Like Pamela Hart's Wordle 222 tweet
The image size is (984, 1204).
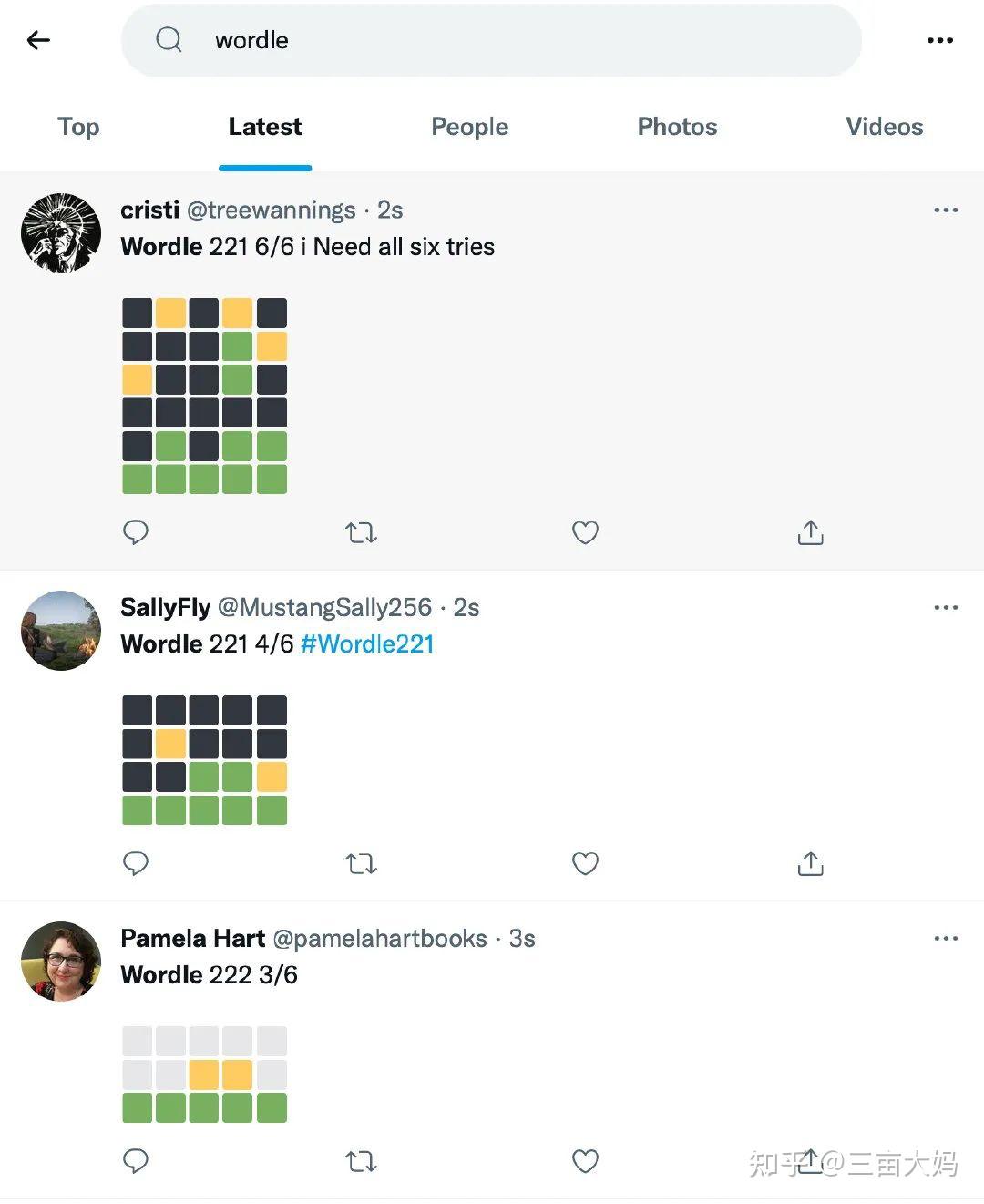click(585, 1161)
